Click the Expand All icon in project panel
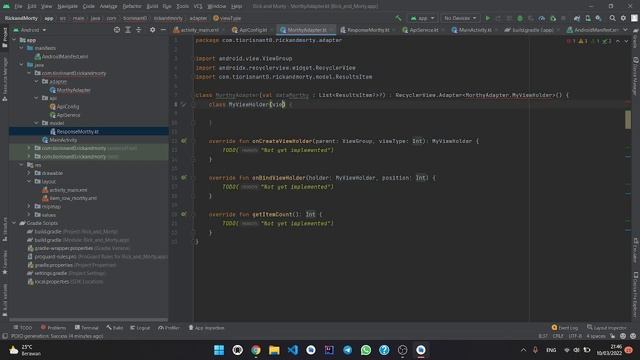 (x=128, y=30)
